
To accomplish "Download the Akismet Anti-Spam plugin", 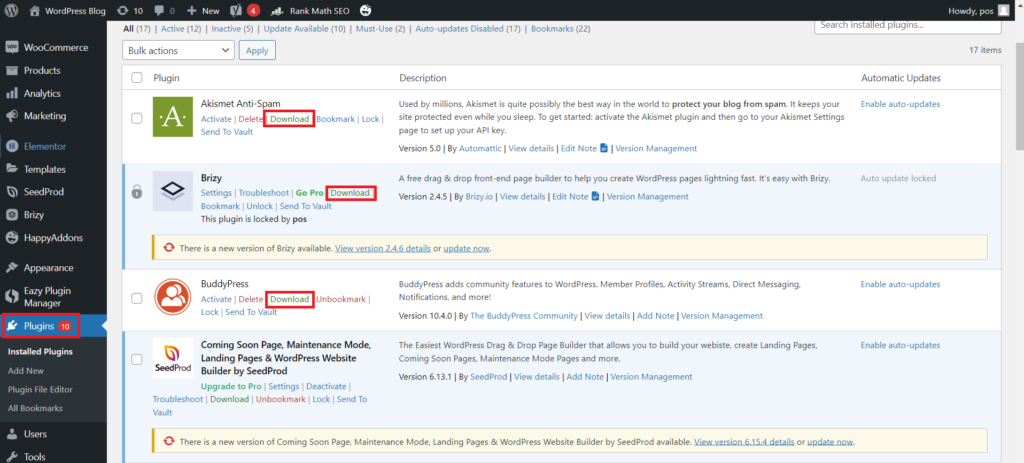I will pyautogui.click(x=289, y=119).
